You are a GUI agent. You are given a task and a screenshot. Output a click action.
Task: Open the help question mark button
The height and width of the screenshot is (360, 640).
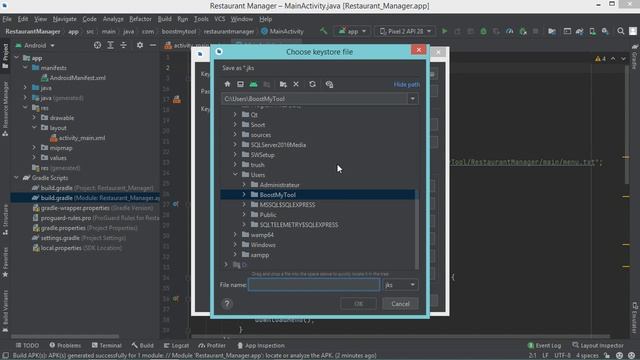pos(227,304)
